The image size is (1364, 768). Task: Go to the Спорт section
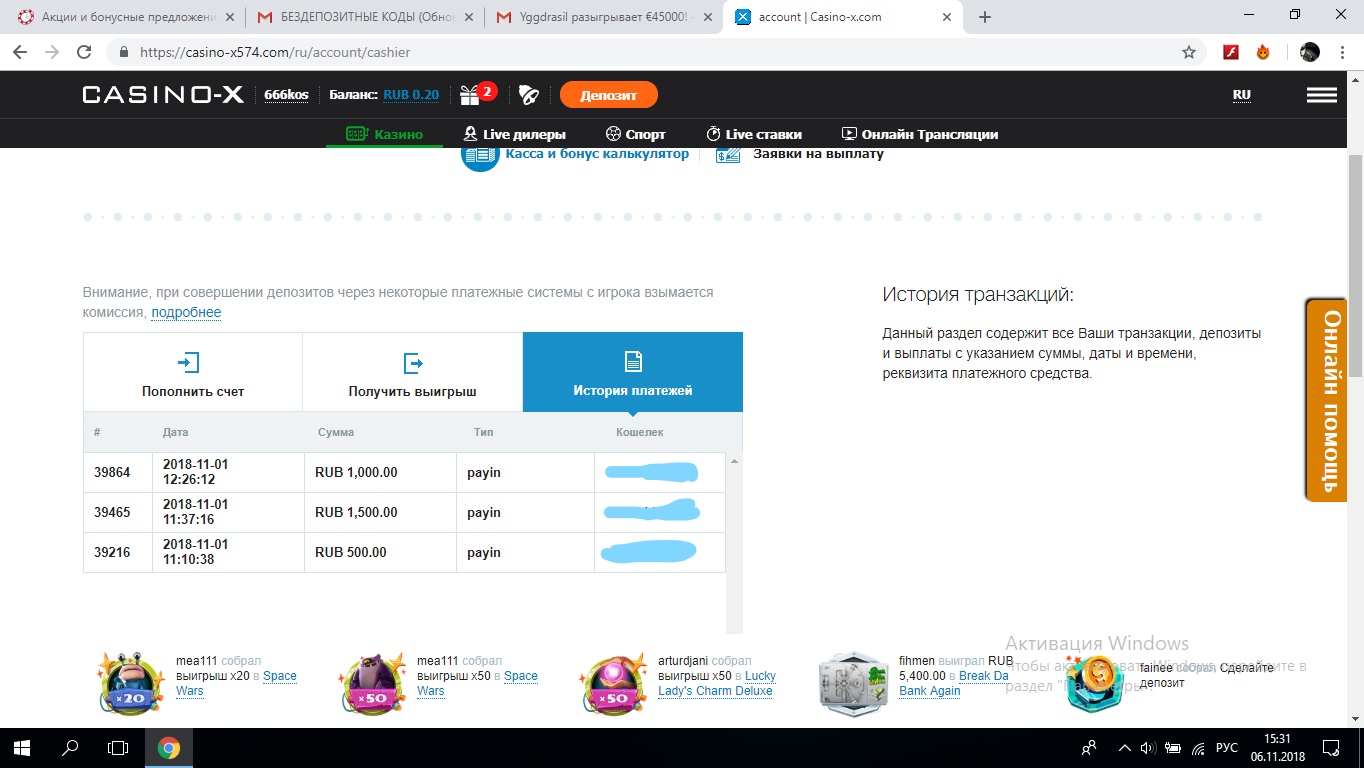(635, 134)
